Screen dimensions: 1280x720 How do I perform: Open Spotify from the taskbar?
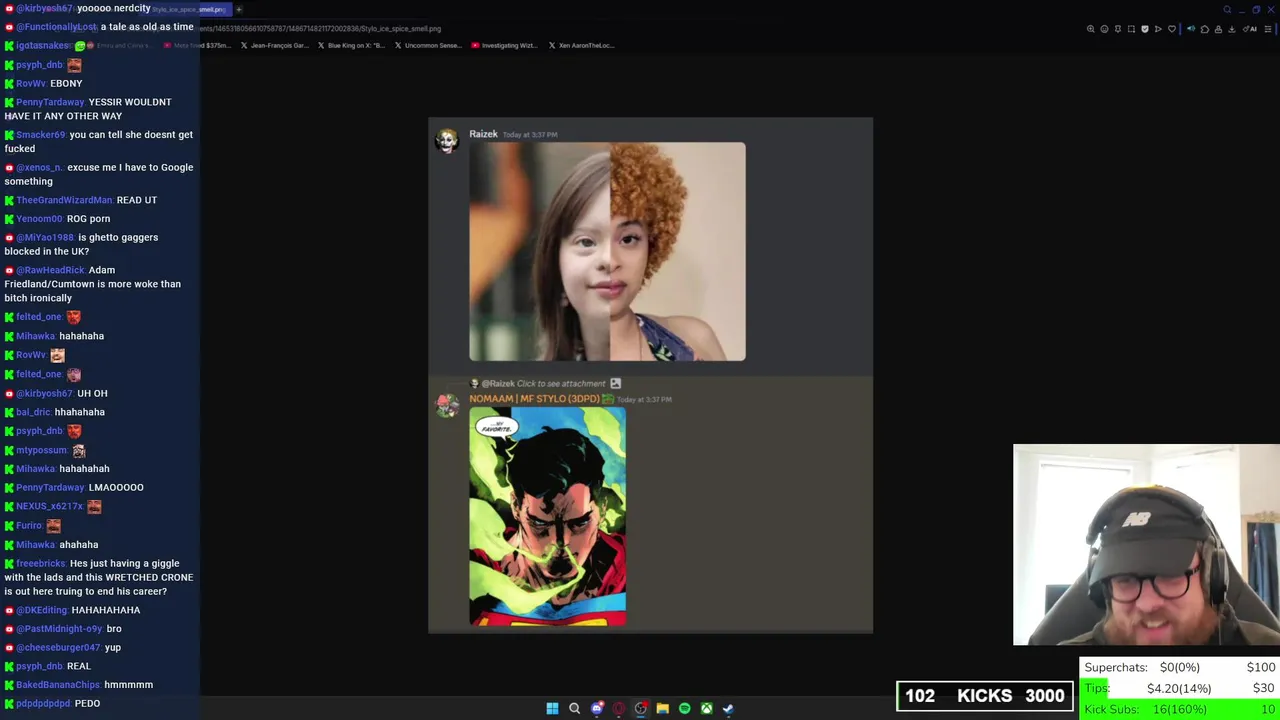coord(684,708)
